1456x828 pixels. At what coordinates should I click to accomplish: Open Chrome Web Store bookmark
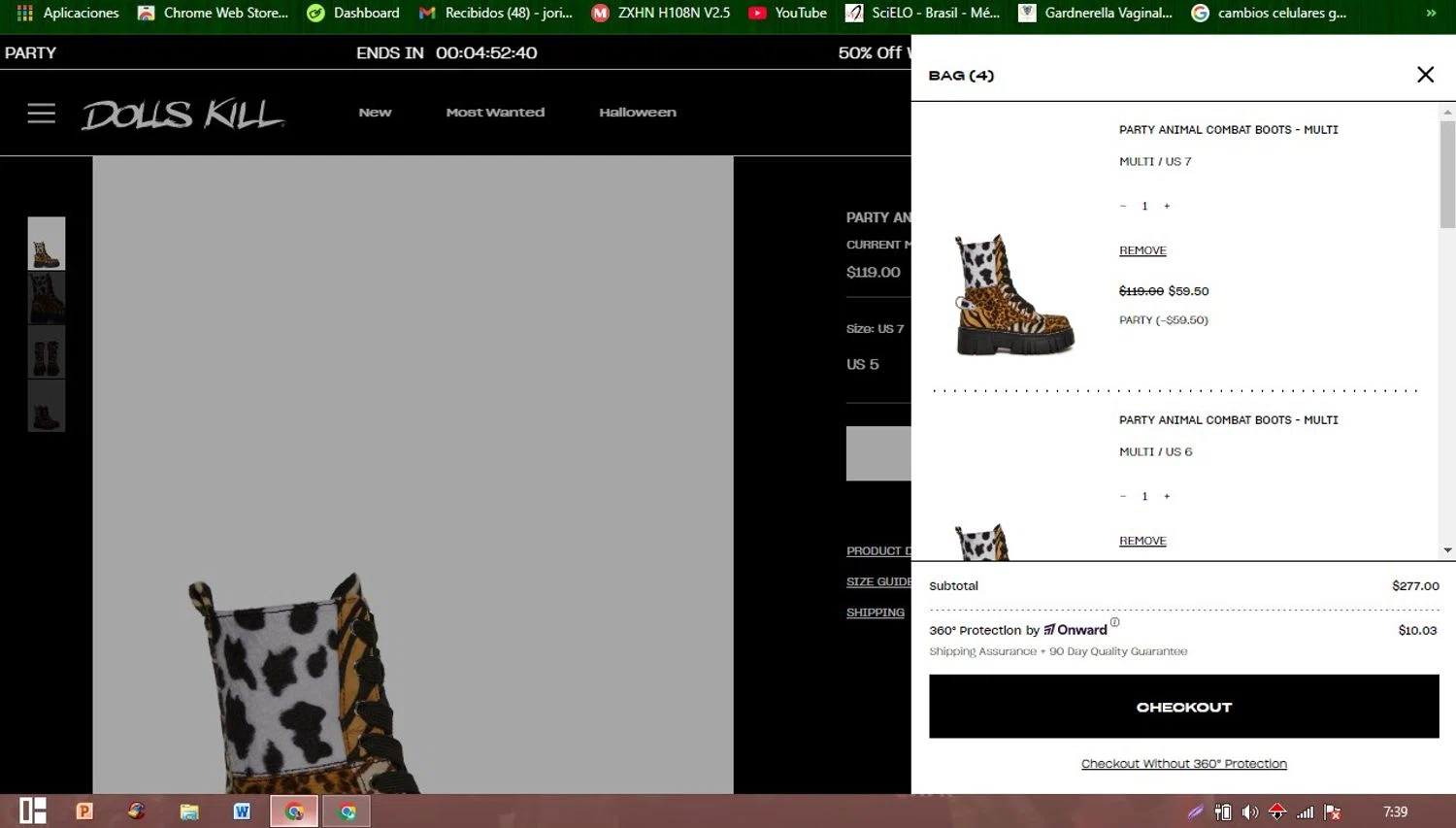[214, 13]
